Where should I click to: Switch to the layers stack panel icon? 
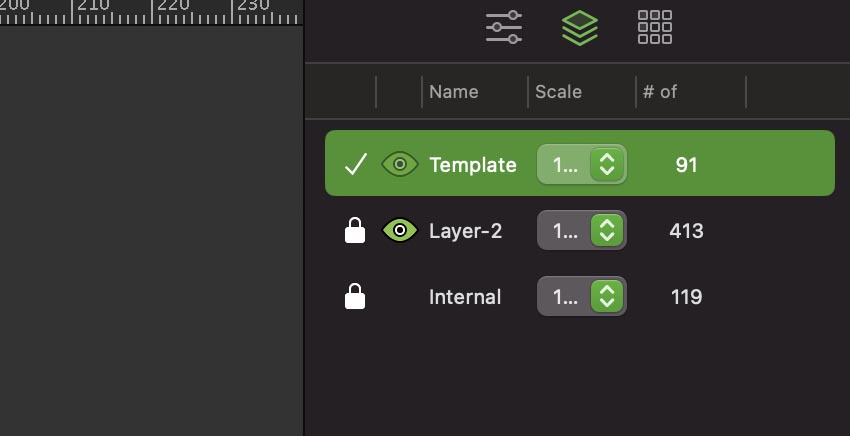tap(580, 27)
